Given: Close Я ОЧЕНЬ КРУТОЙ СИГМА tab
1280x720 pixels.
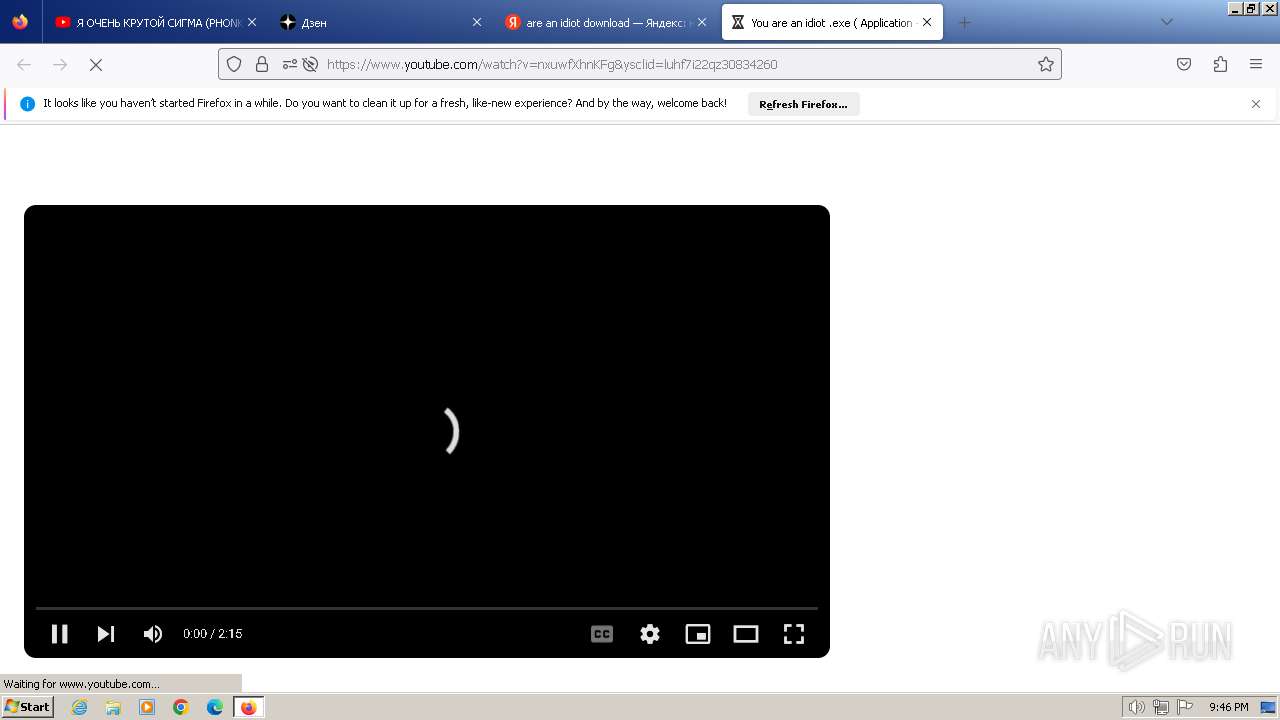Looking at the screenshot, I should coord(252,22).
